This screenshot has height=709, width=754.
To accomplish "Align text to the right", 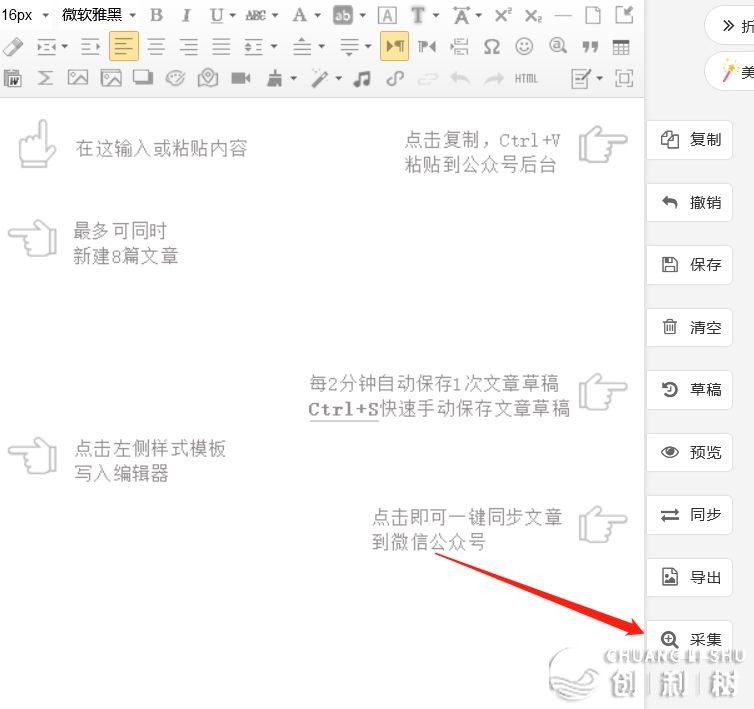I will click(188, 47).
